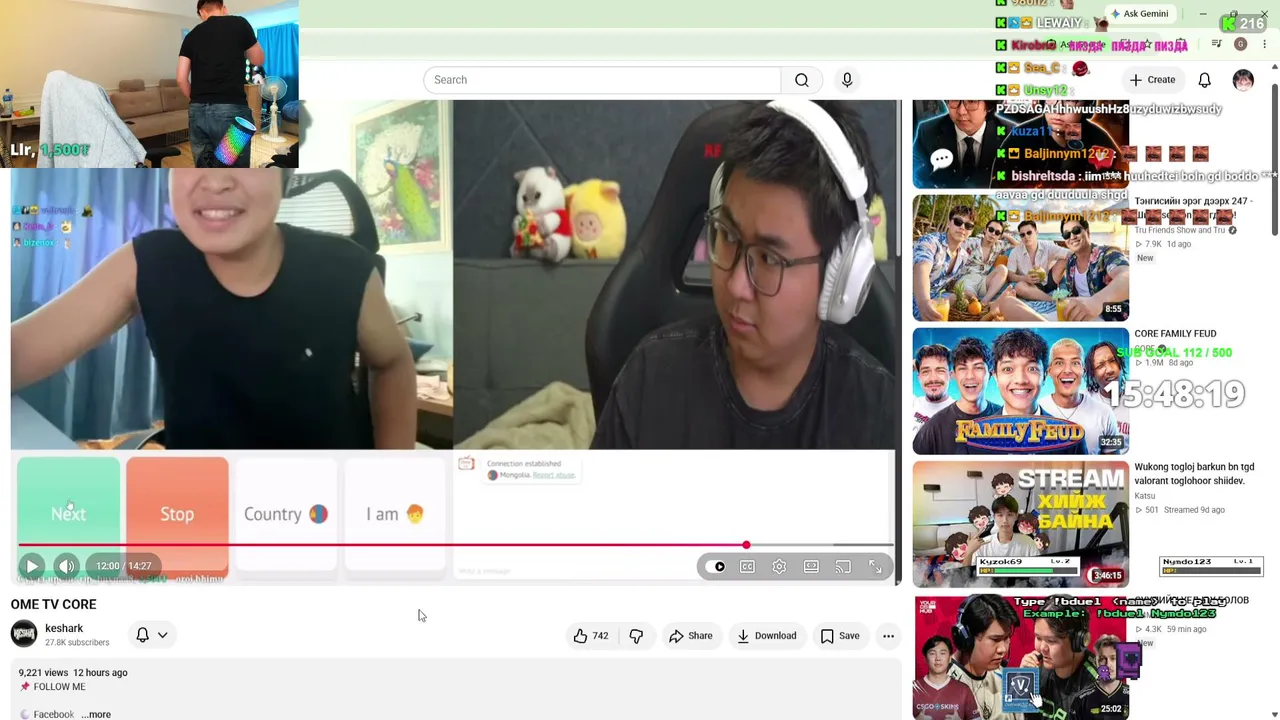Open keshark channel avatar

24,634
